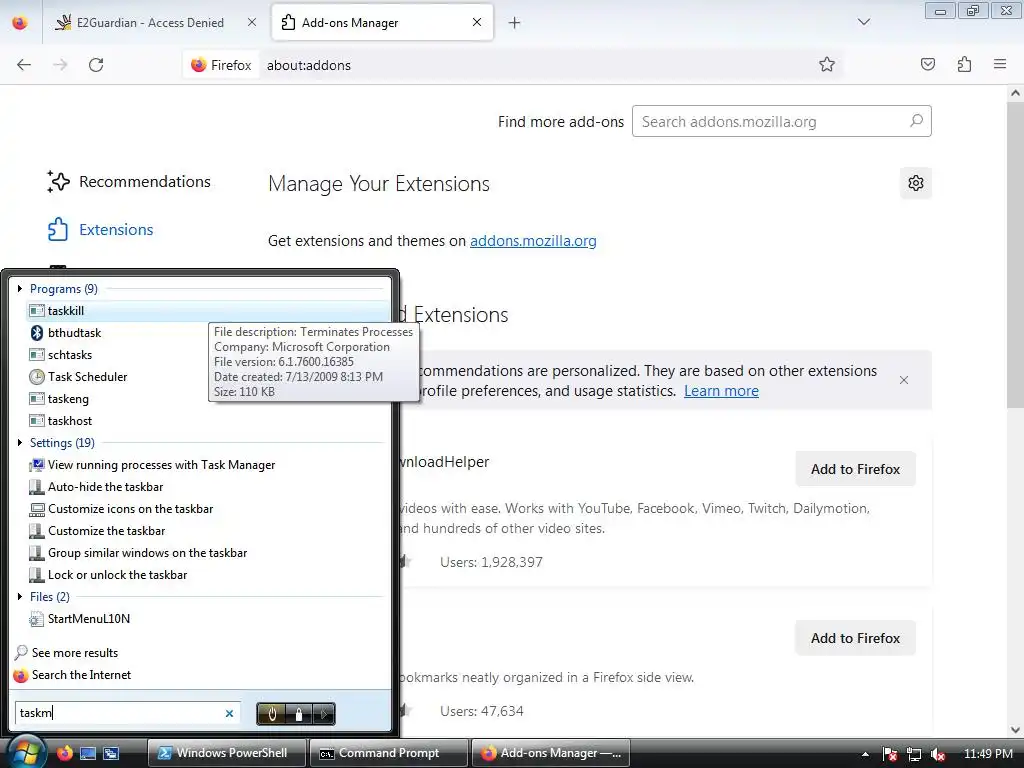Open the Learn more link
Image resolution: width=1024 pixels, height=768 pixels.
[x=721, y=391]
